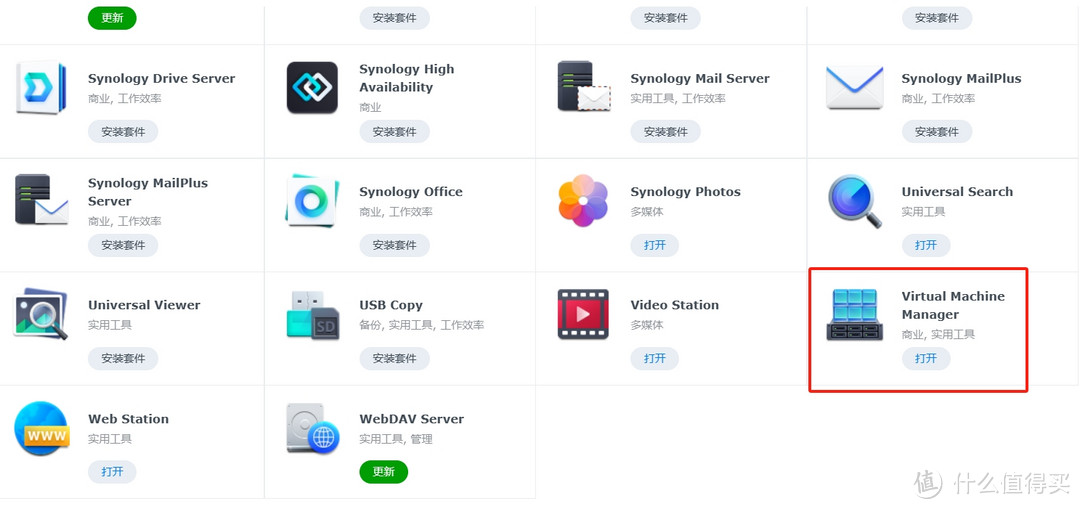
Task: Install the Synology MailPlus Server package
Action: [123, 245]
